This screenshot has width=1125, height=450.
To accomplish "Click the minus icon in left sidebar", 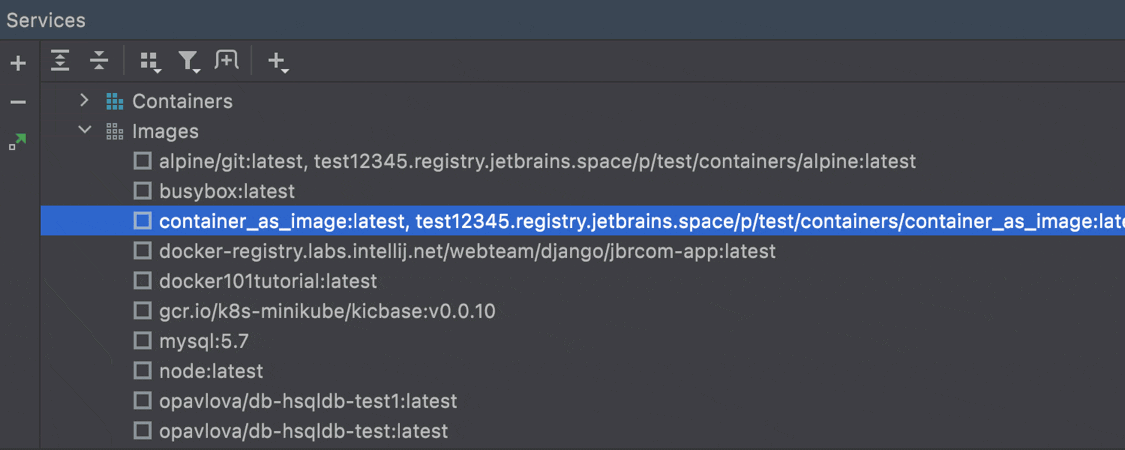I will 18,103.
